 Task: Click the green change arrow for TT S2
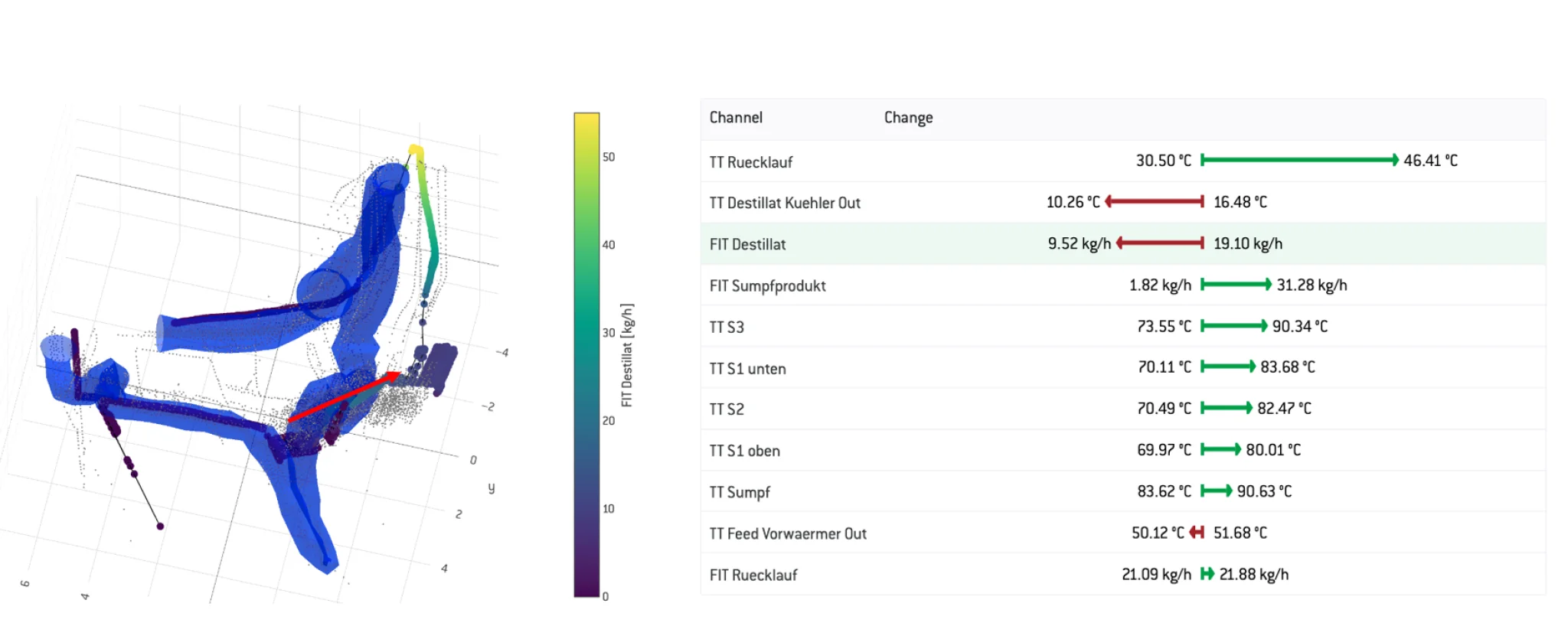1227,408
